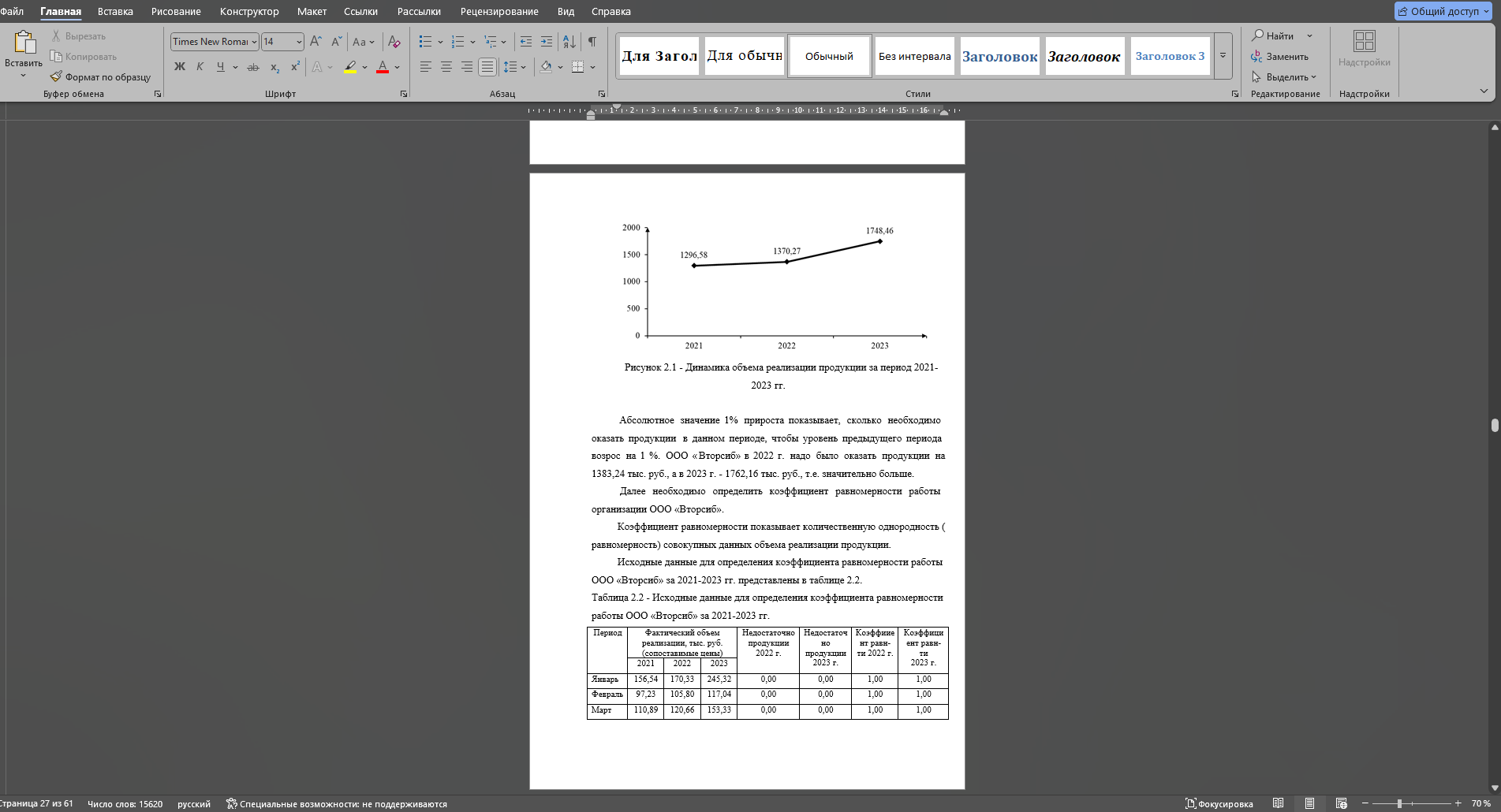Viewport: 1501px width, 812px height.
Task: Click zoom out minus button
Action: pyautogui.click(x=1365, y=803)
